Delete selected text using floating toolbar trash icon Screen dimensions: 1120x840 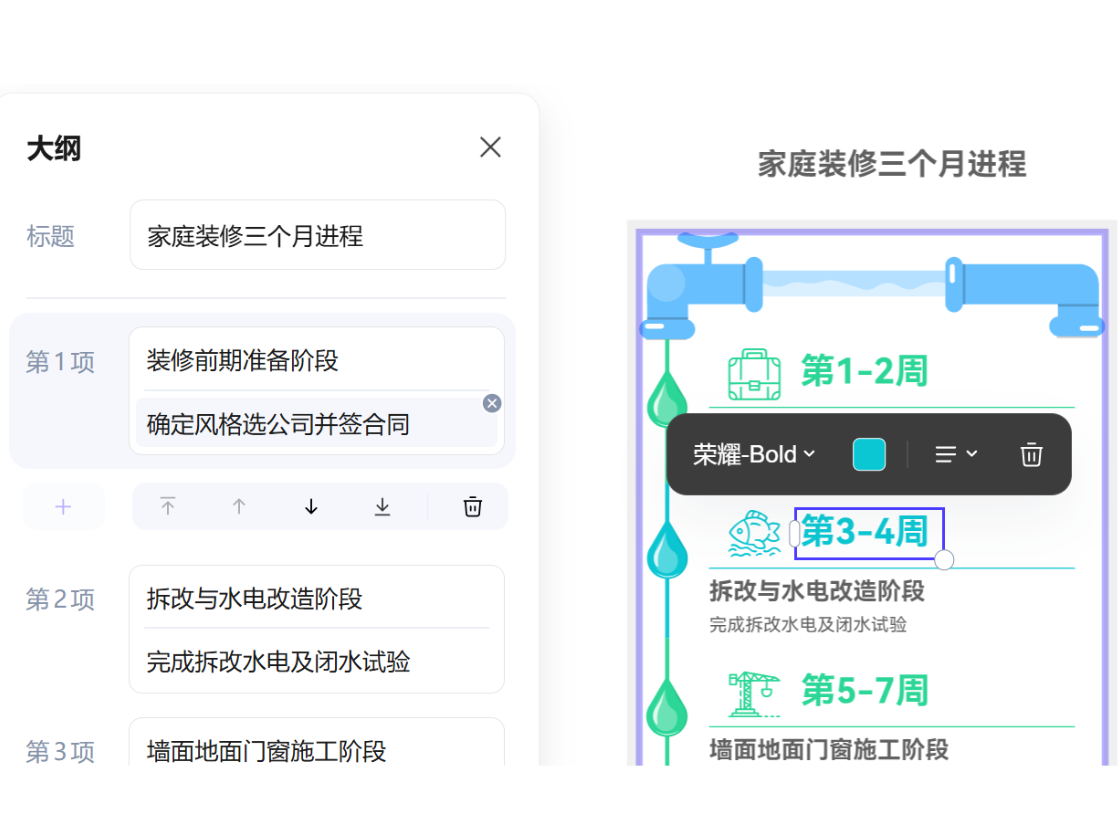pyautogui.click(x=1031, y=454)
